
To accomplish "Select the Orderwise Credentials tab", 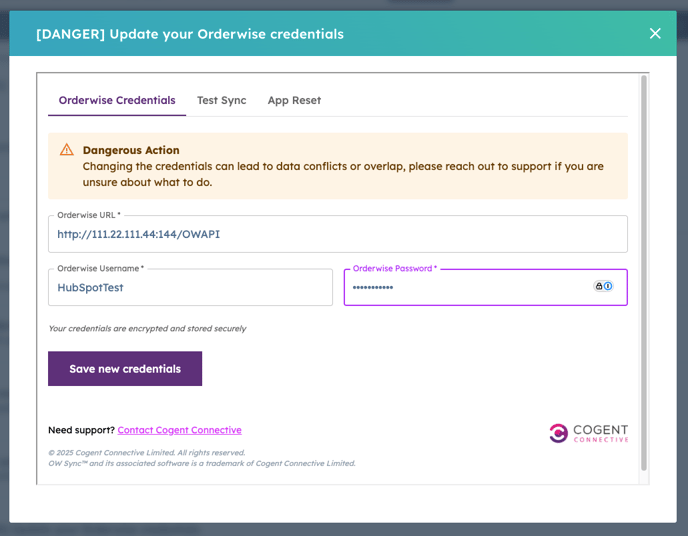I will click(x=117, y=100).
